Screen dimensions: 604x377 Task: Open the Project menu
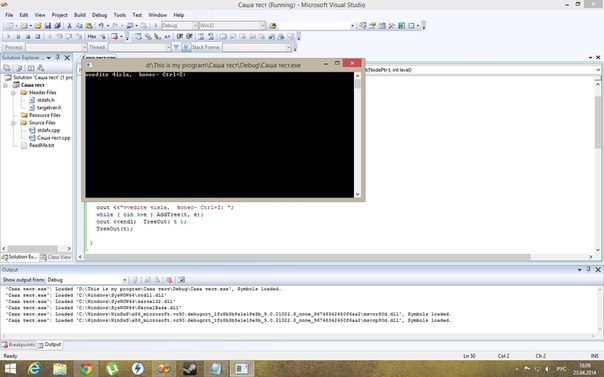coord(59,15)
